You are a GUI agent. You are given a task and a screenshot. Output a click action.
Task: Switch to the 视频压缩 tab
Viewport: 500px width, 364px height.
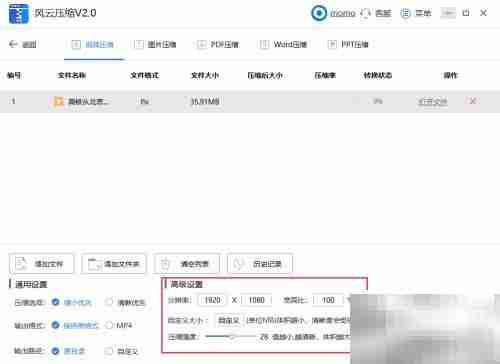point(93,44)
